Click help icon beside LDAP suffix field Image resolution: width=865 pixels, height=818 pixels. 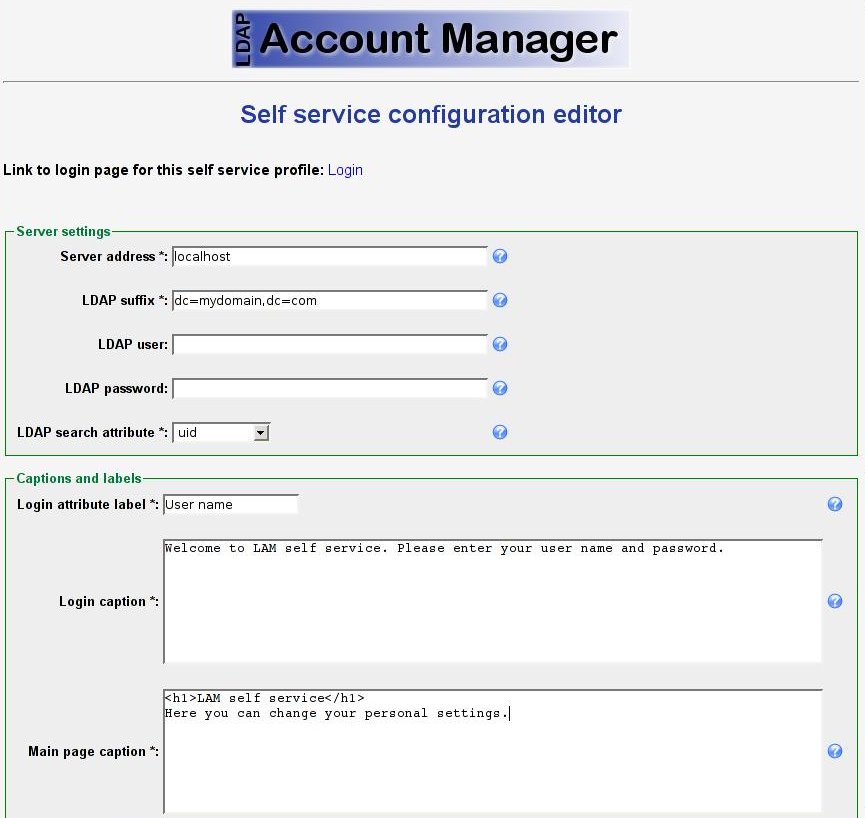coord(500,301)
